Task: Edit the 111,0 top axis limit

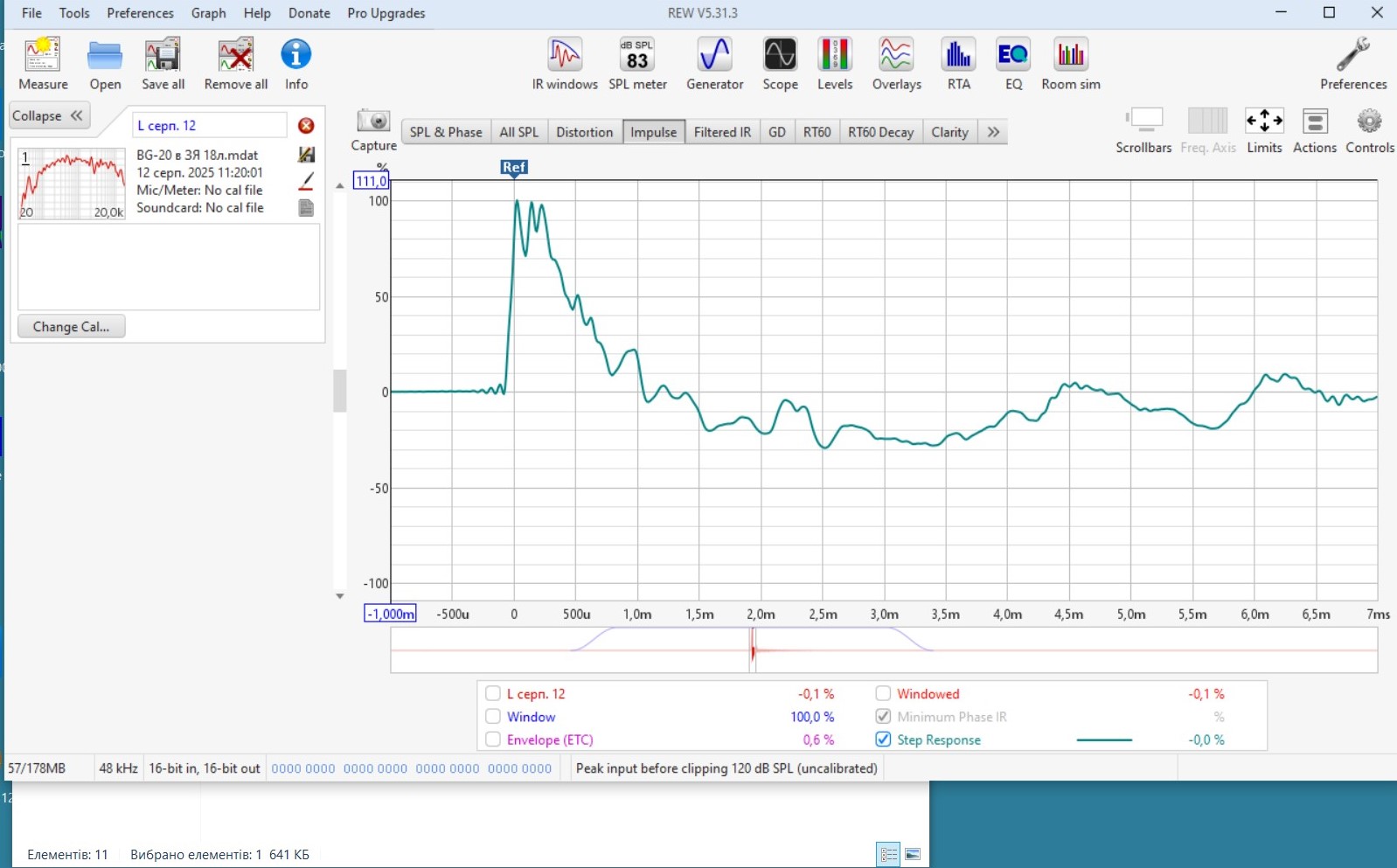Action: [x=371, y=181]
